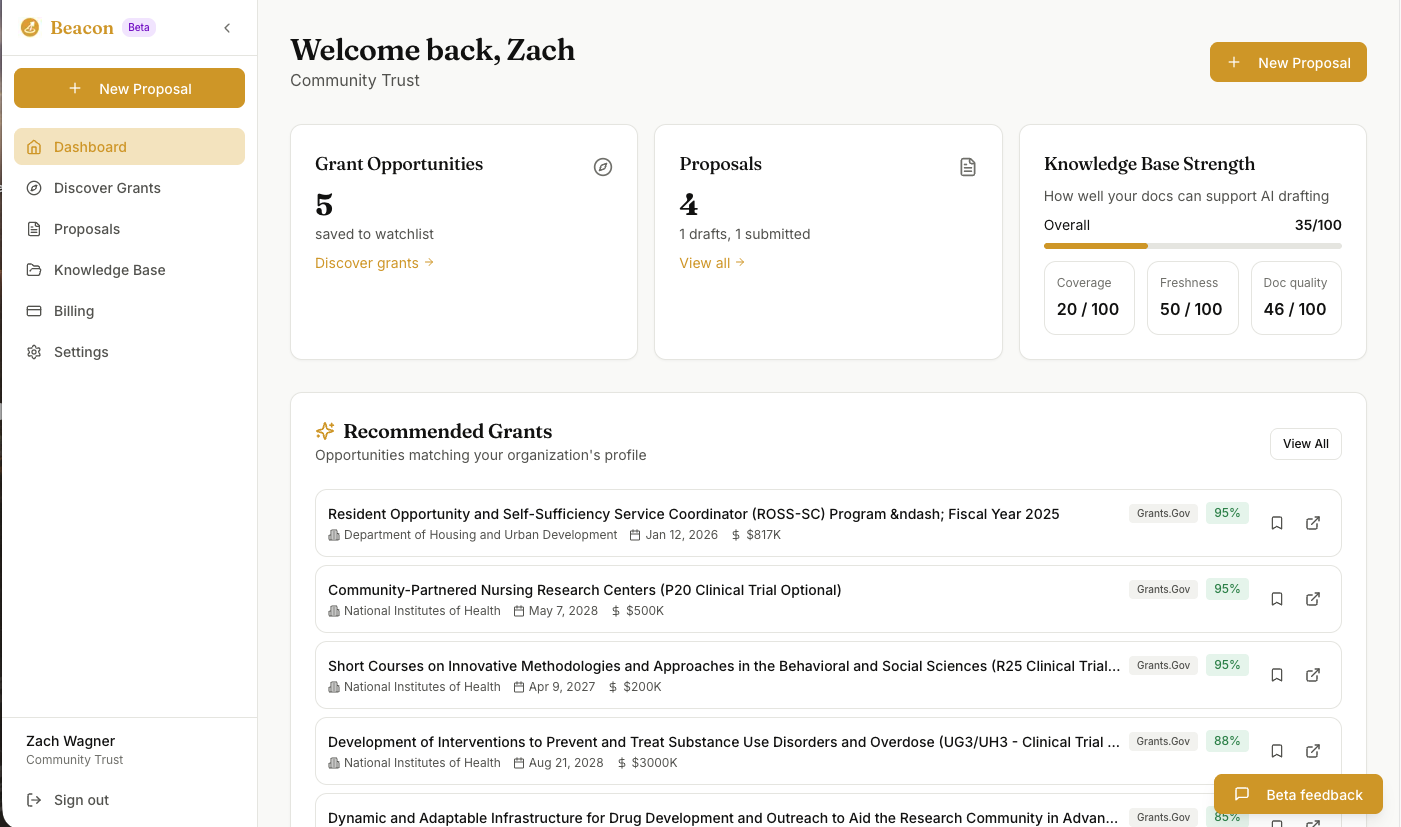Click the document icon on the Proposals card

click(967, 167)
